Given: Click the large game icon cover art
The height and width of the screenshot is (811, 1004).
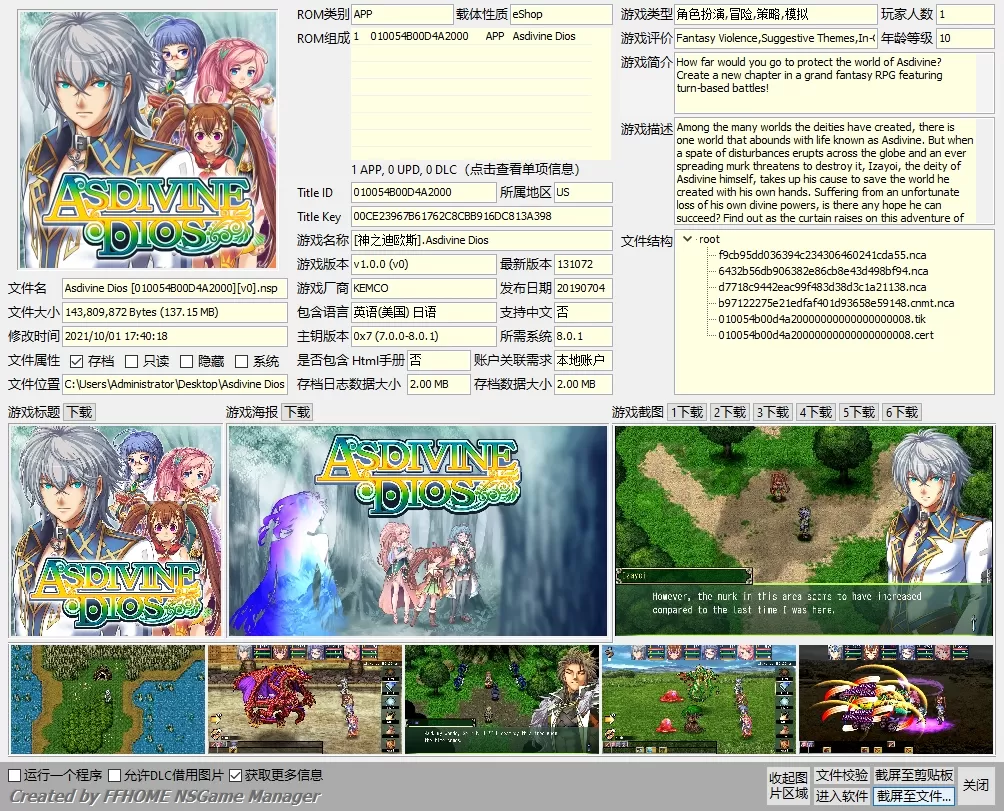Looking at the screenshot, I should (x=148, y=139).
